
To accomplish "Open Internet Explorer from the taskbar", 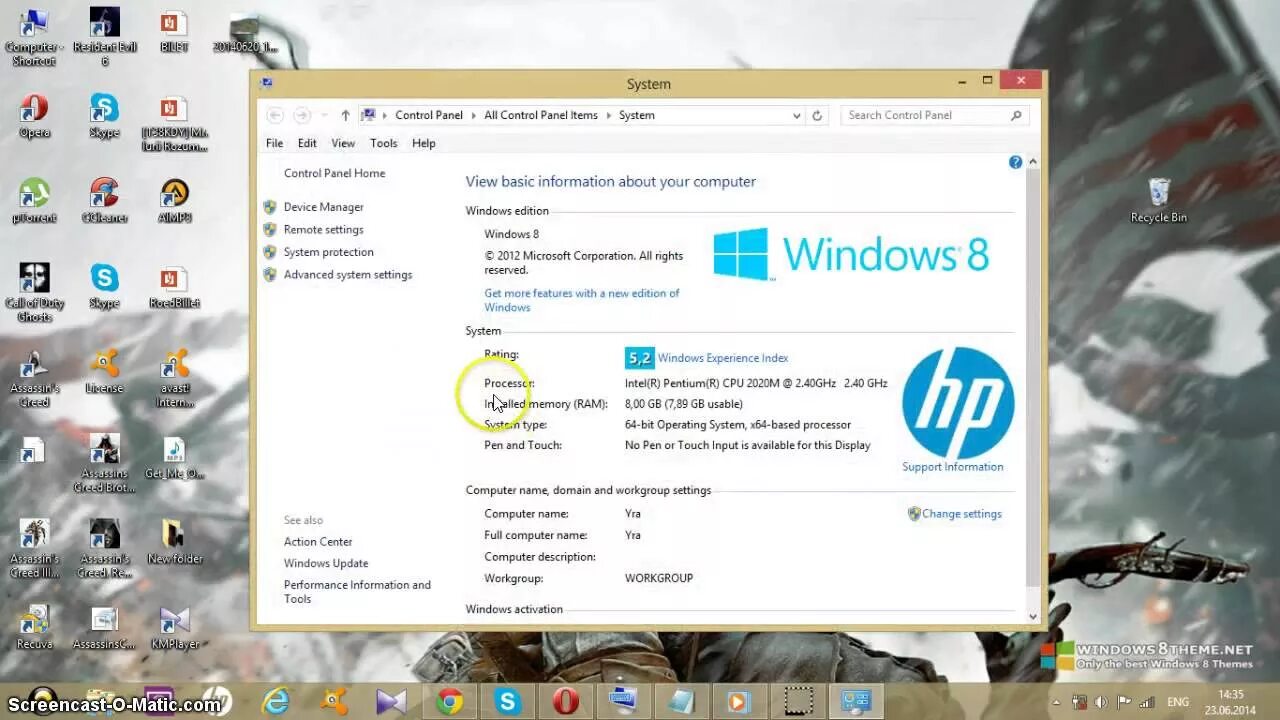I will click(275, 701).
